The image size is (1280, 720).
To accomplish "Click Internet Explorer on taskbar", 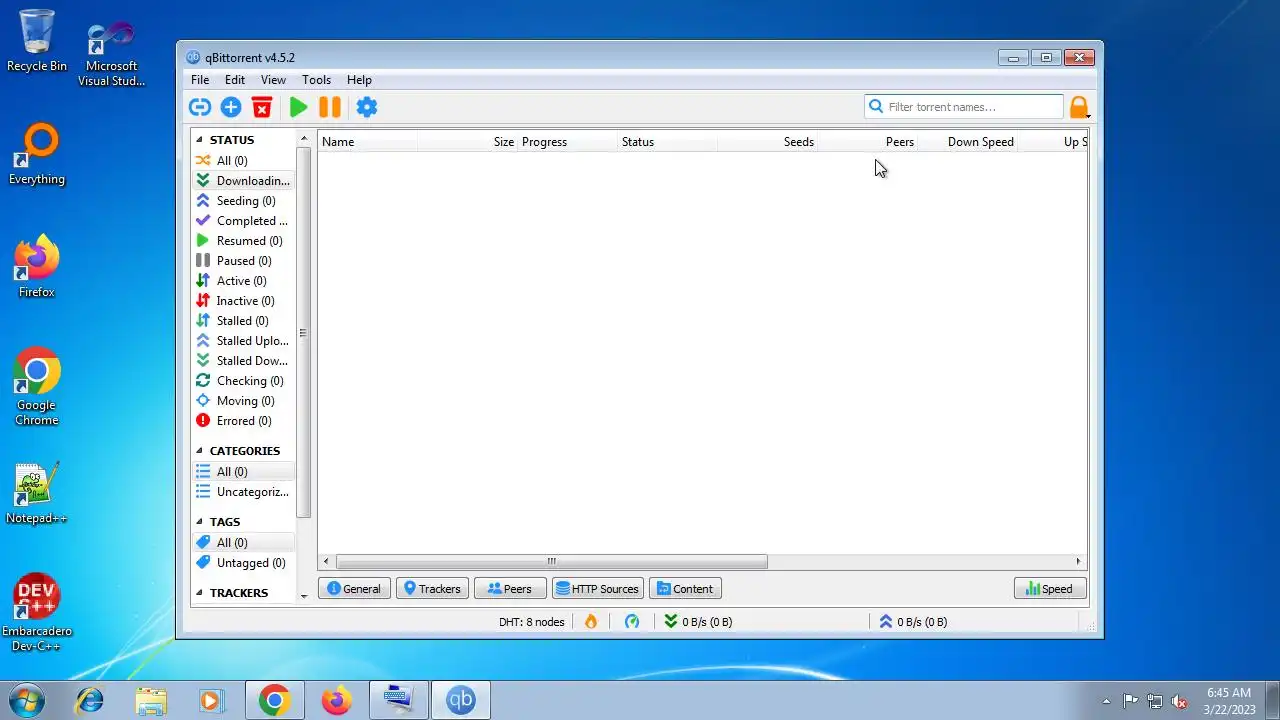I will pos(90,701).
